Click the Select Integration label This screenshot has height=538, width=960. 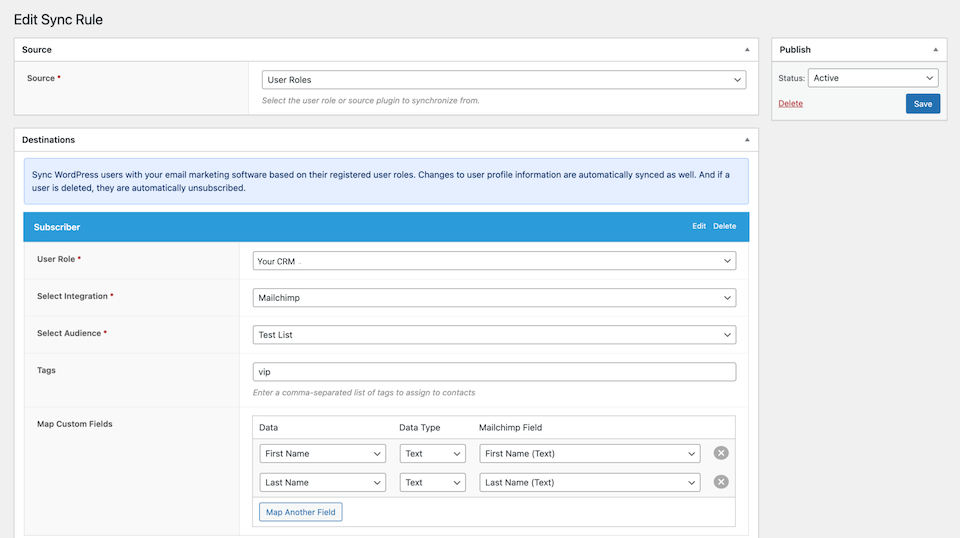(72, 296)
